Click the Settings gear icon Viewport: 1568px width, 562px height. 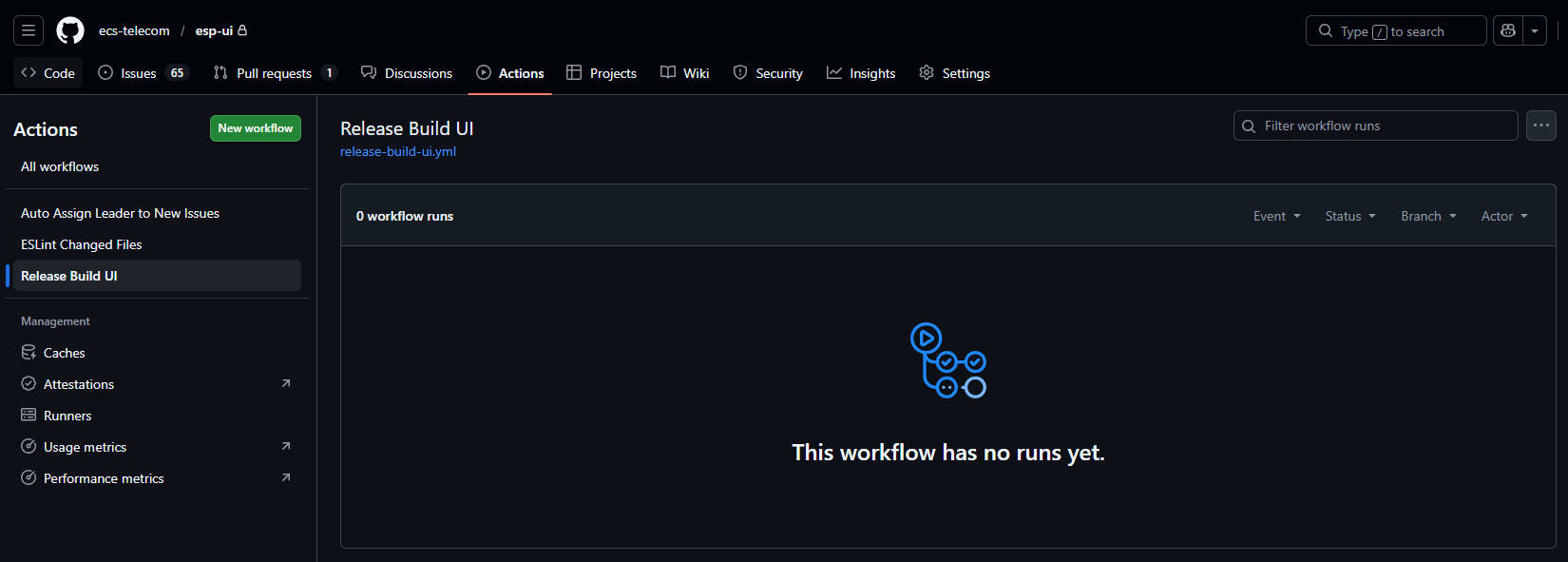[927, 72]
